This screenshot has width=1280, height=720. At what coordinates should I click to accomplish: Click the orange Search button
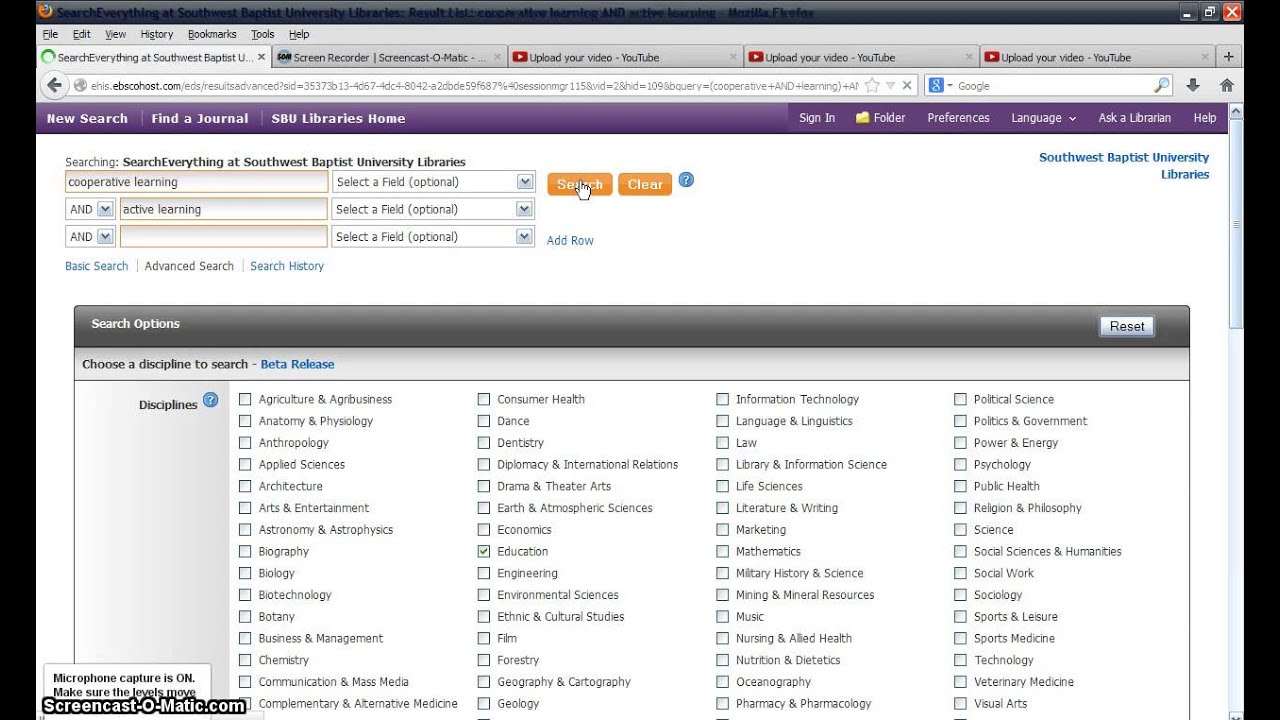(580, 184)
